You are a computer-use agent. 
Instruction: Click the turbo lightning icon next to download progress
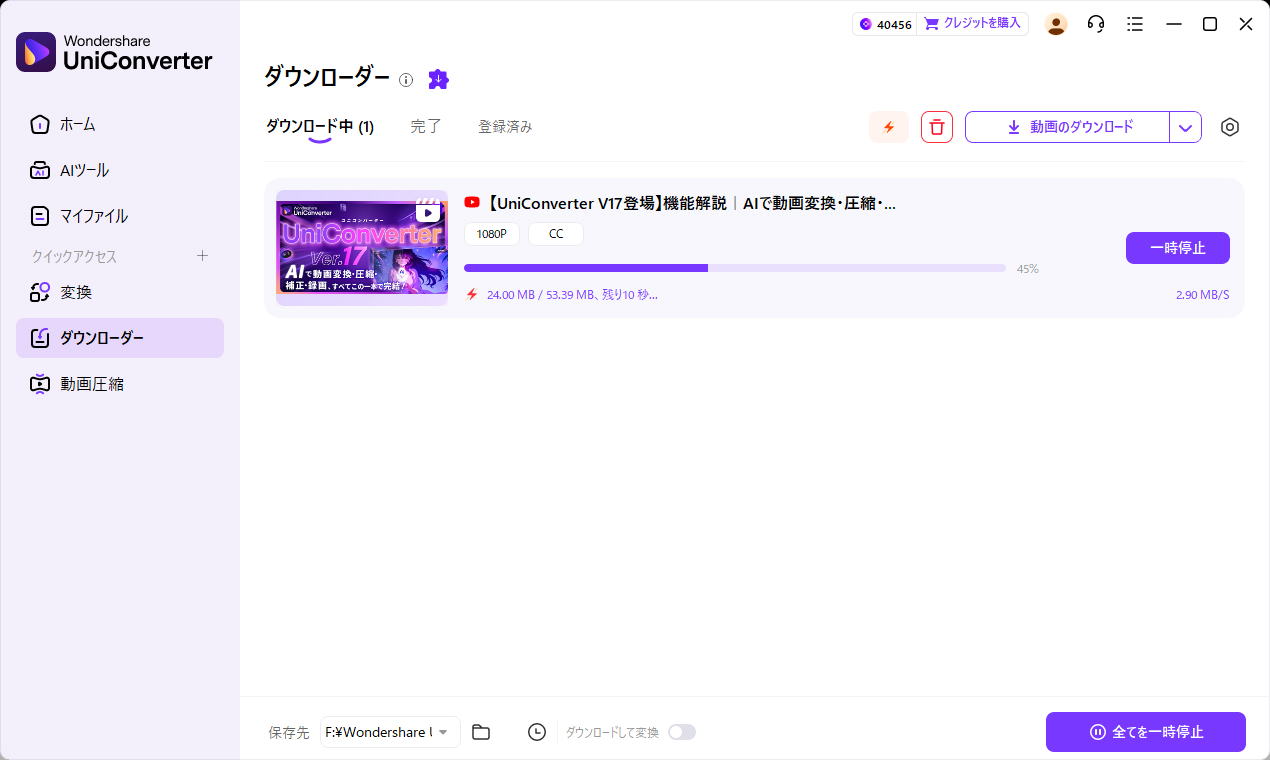tap(472, 294)
